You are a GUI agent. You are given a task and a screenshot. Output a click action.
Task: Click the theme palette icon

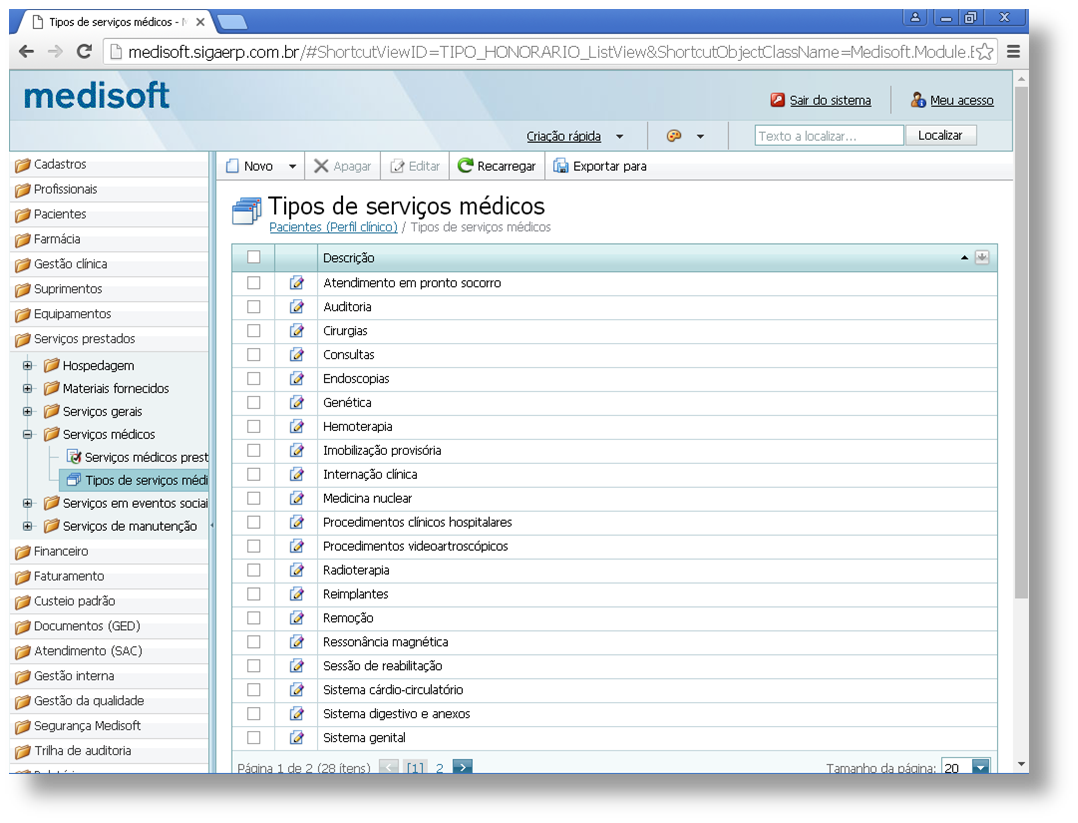coord(674,135)
